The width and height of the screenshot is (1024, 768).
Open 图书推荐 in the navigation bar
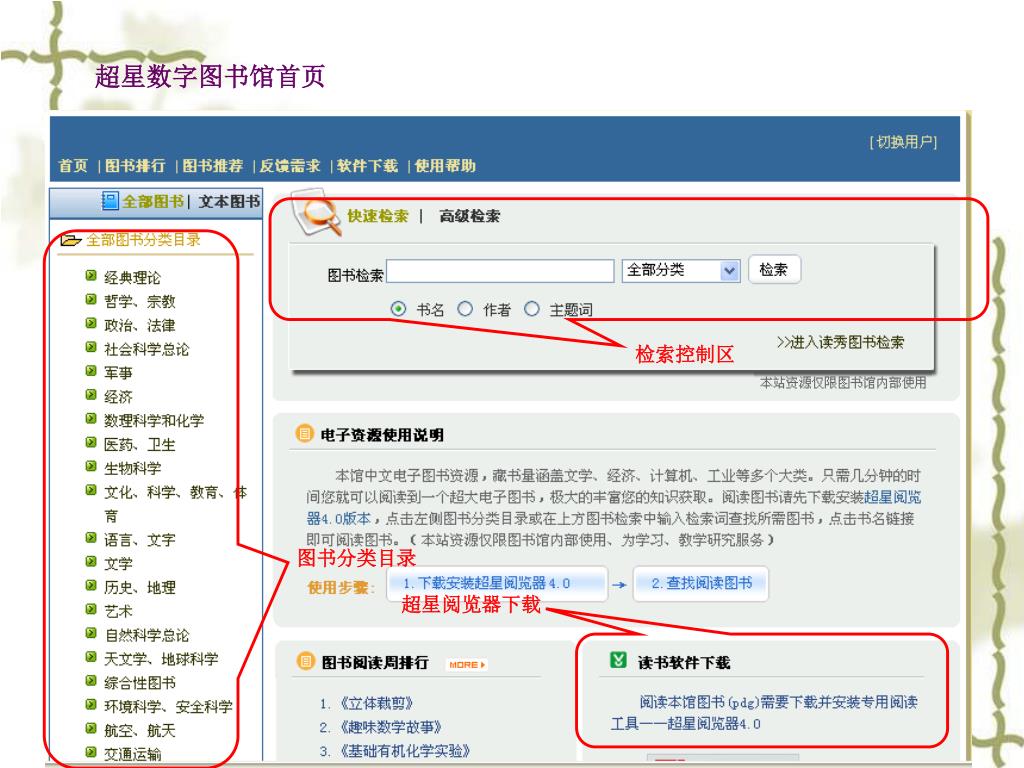[212, 166]
